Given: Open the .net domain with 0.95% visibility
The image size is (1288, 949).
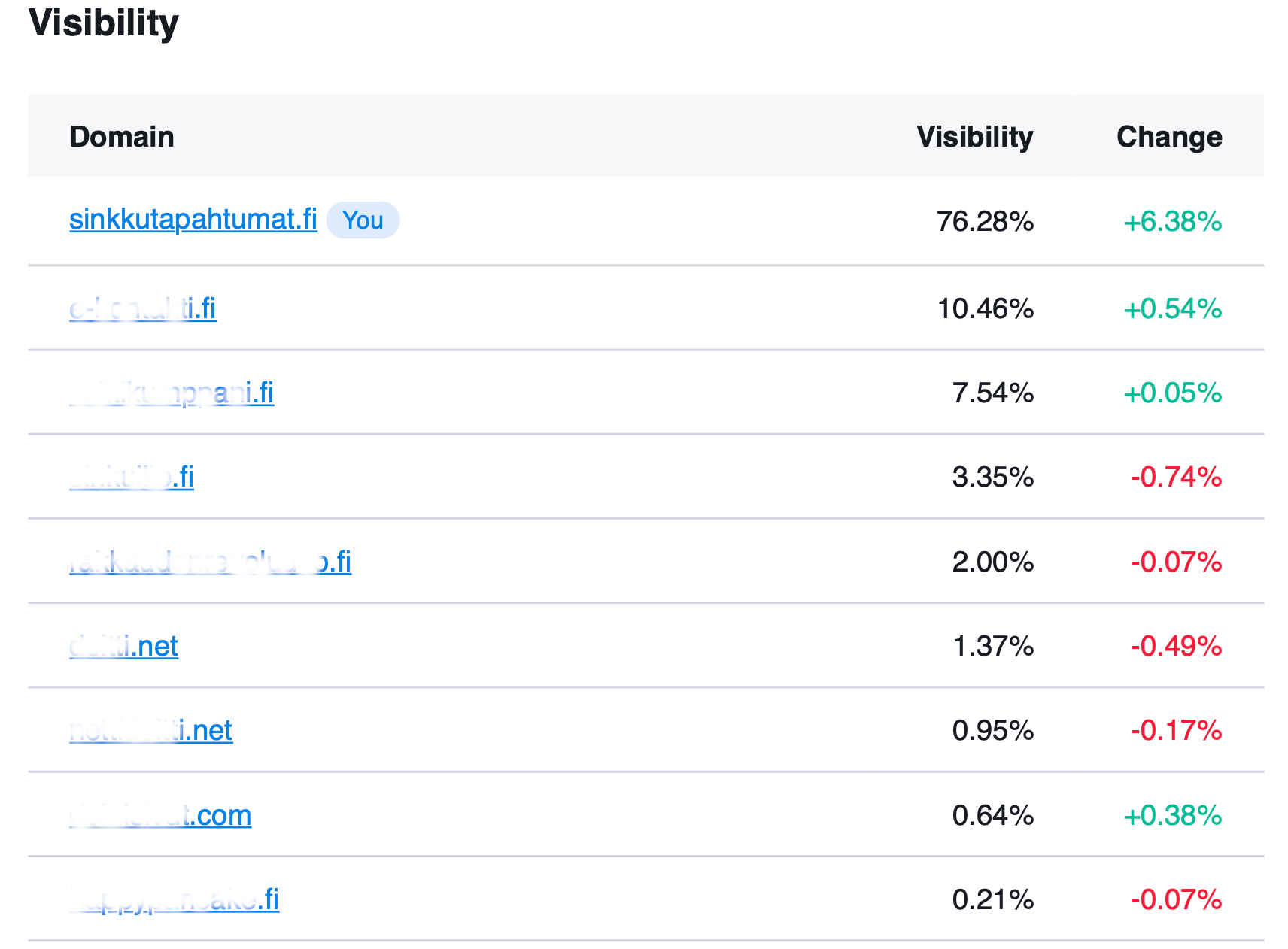Looking at the screenshot, I should click(151, 730).
